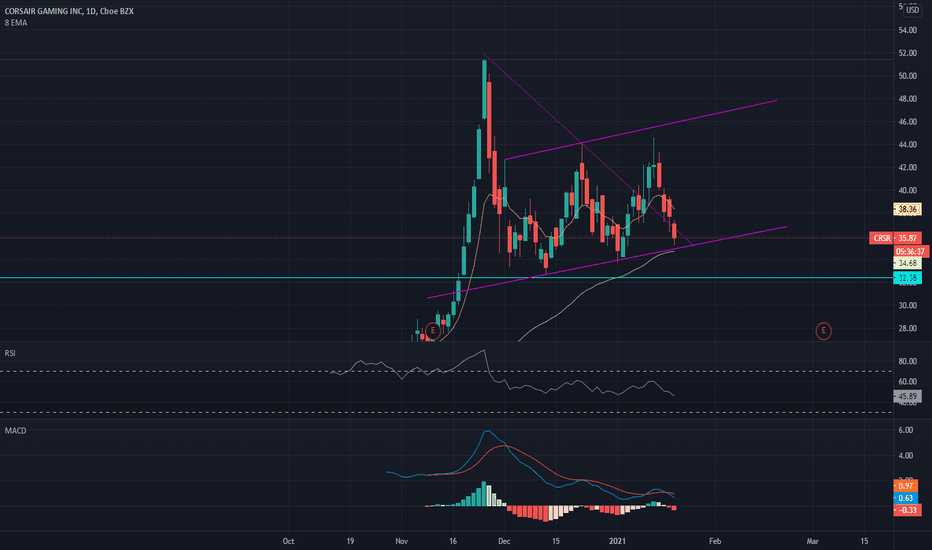Open the USD currency selector
This screenshot has height=550, width=932.
tap(912, 10)
